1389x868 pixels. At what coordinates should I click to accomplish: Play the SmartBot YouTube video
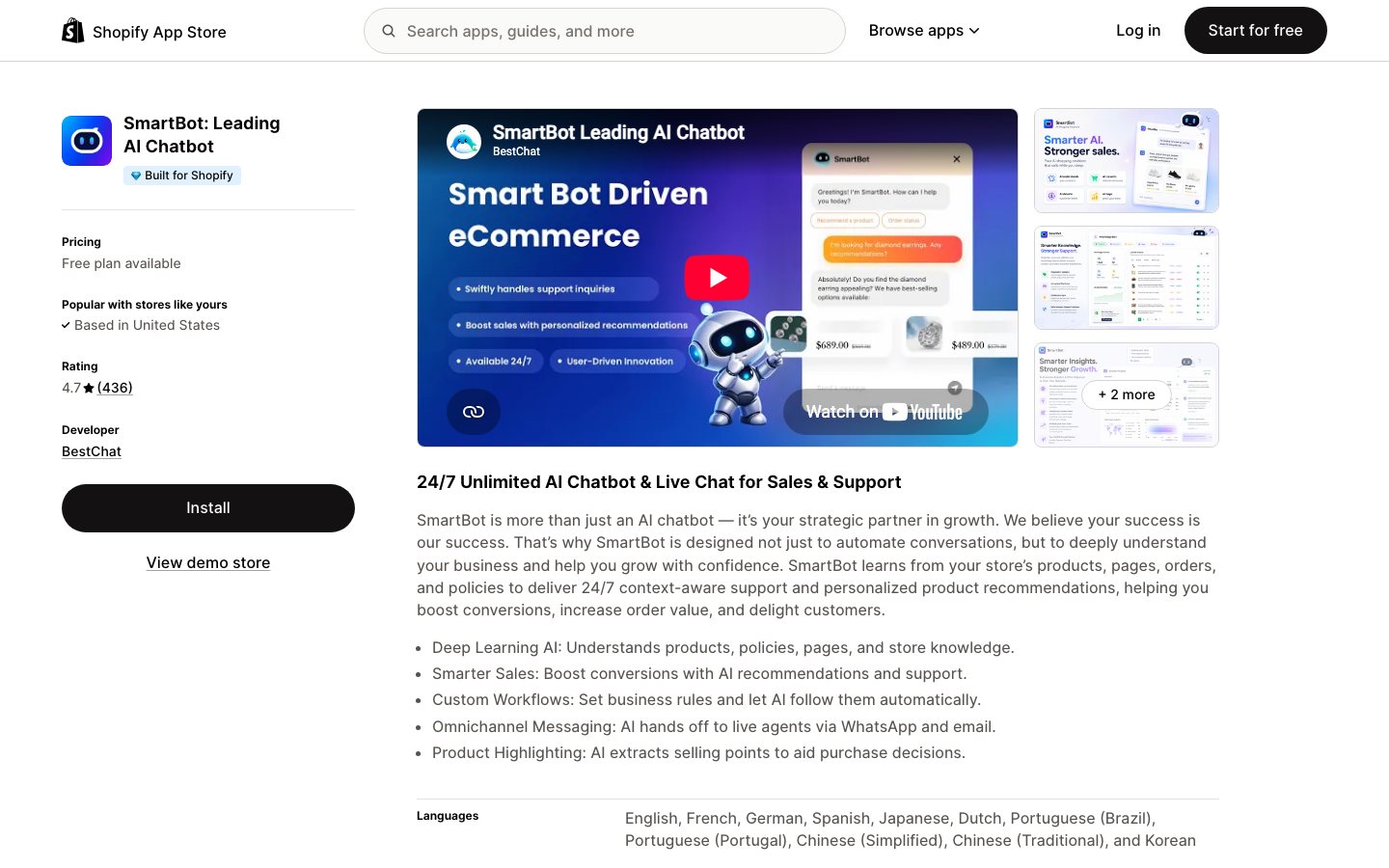click(x=717, y=278)
